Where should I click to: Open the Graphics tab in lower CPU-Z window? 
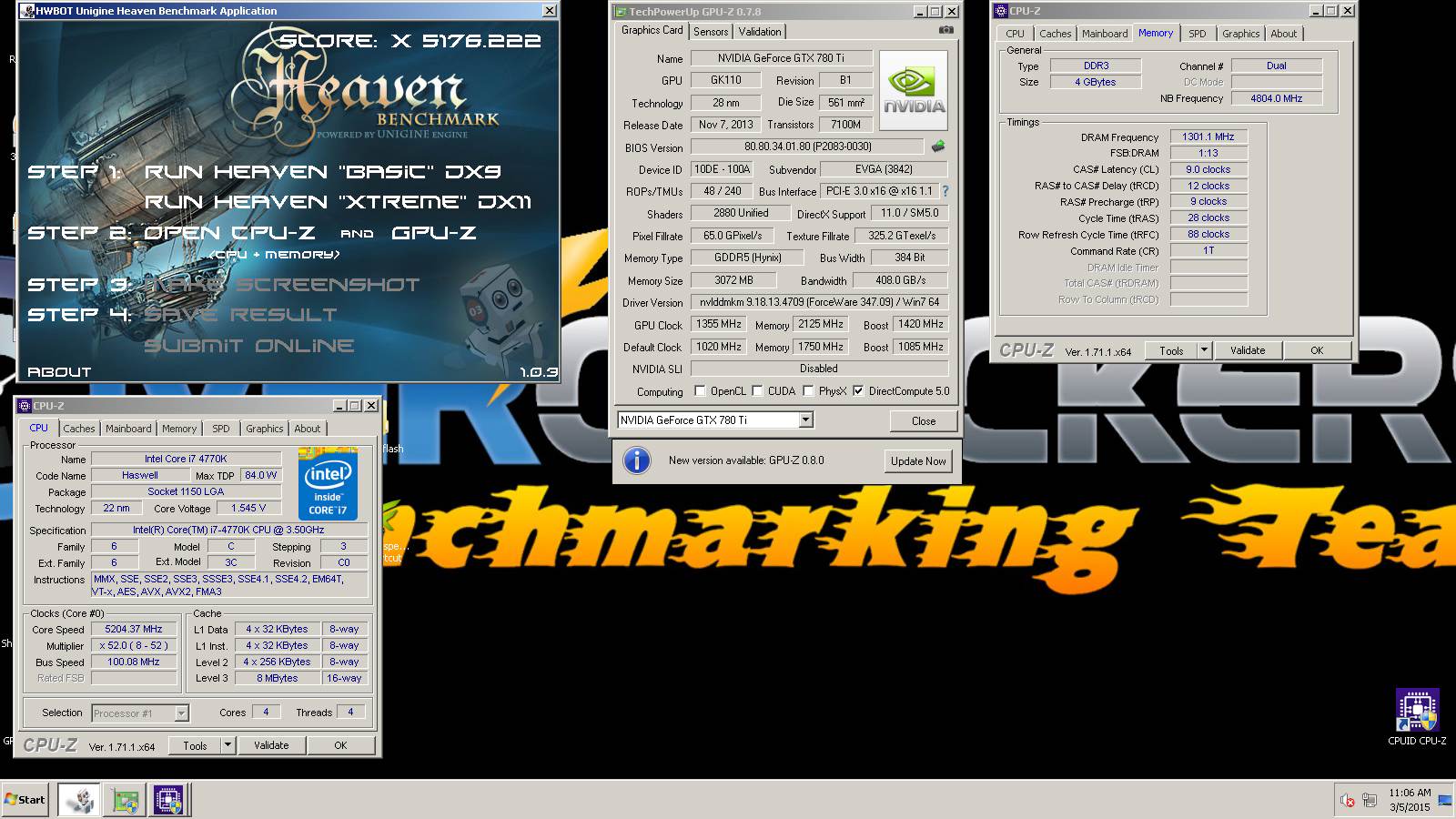(265, 429)
